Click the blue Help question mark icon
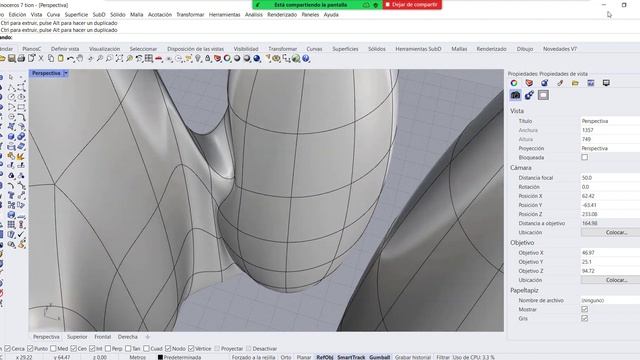This screenshot has height=360, width=640. coord(306,59)
